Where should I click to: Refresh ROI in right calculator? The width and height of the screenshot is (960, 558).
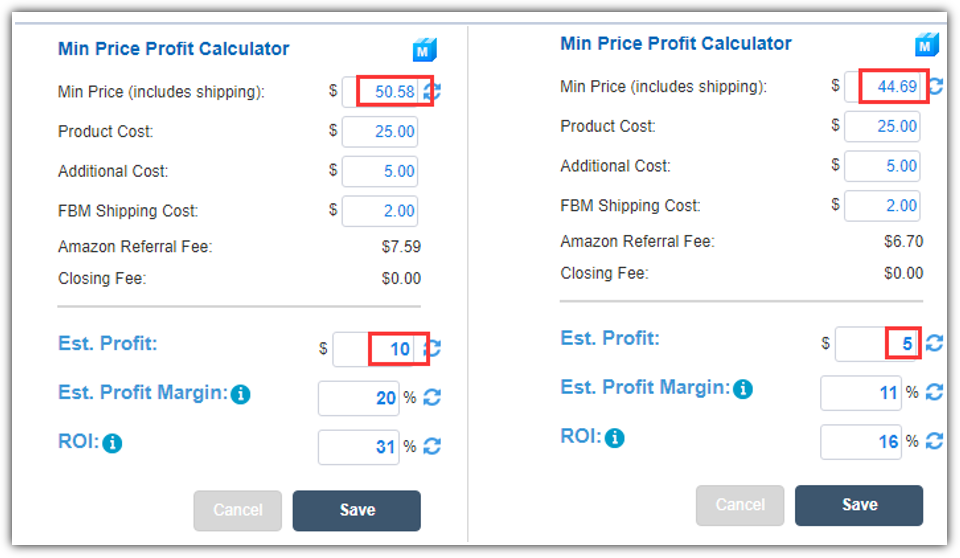tap(934, 441)
